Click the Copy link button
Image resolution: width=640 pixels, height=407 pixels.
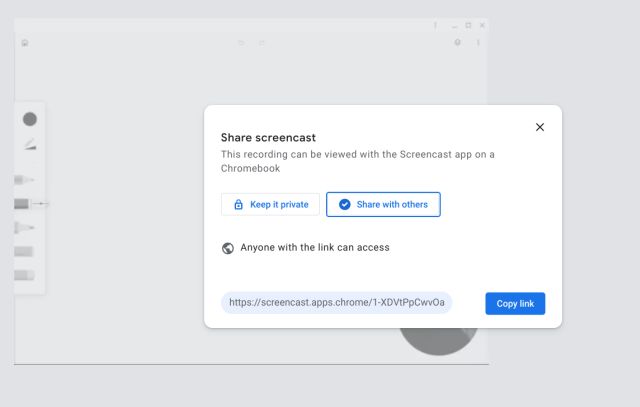[515, 304]
